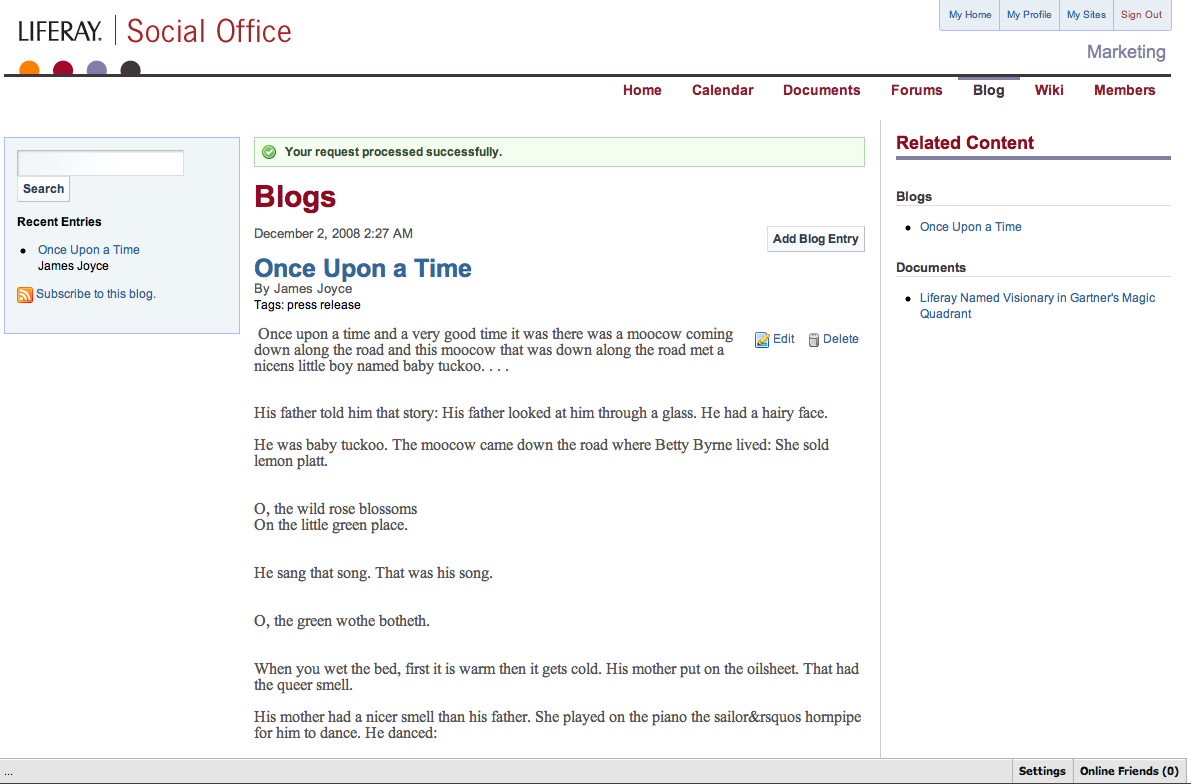1191x784 pixels.
Task: Click the trash can Delete icon
Action: coord(813,340)
